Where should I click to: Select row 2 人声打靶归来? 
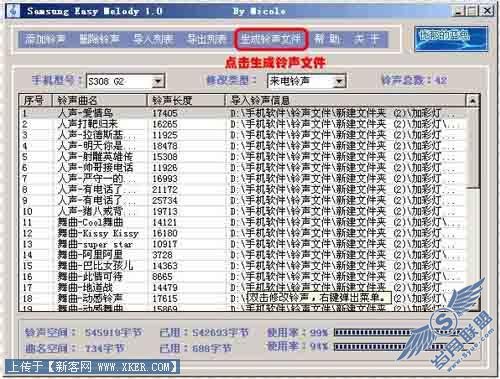pos(243,124)
